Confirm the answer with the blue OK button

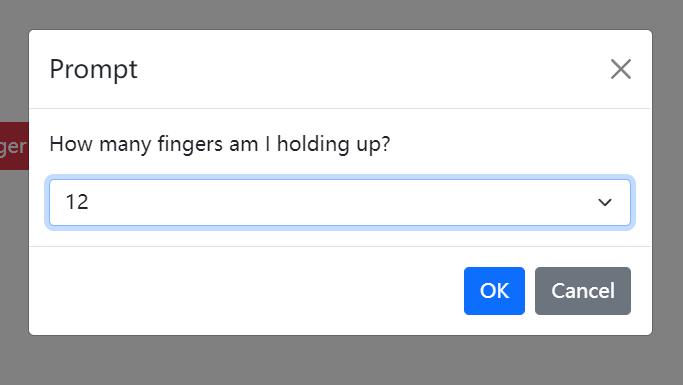(494, 291)
